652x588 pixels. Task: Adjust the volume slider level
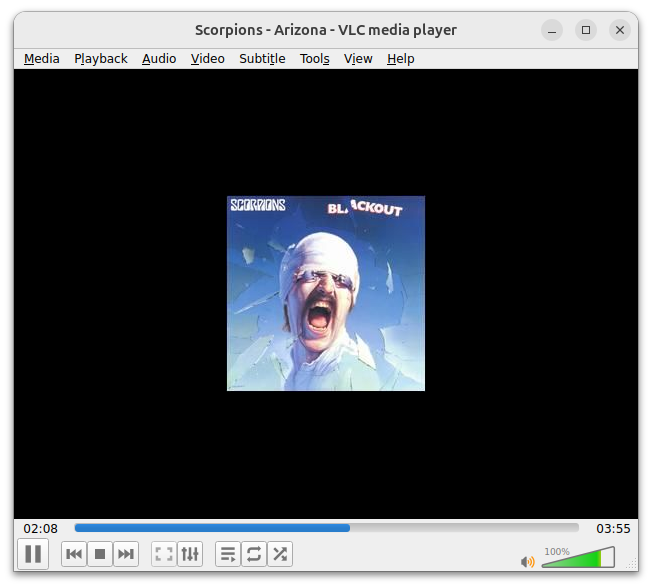(x=578, y=558)
